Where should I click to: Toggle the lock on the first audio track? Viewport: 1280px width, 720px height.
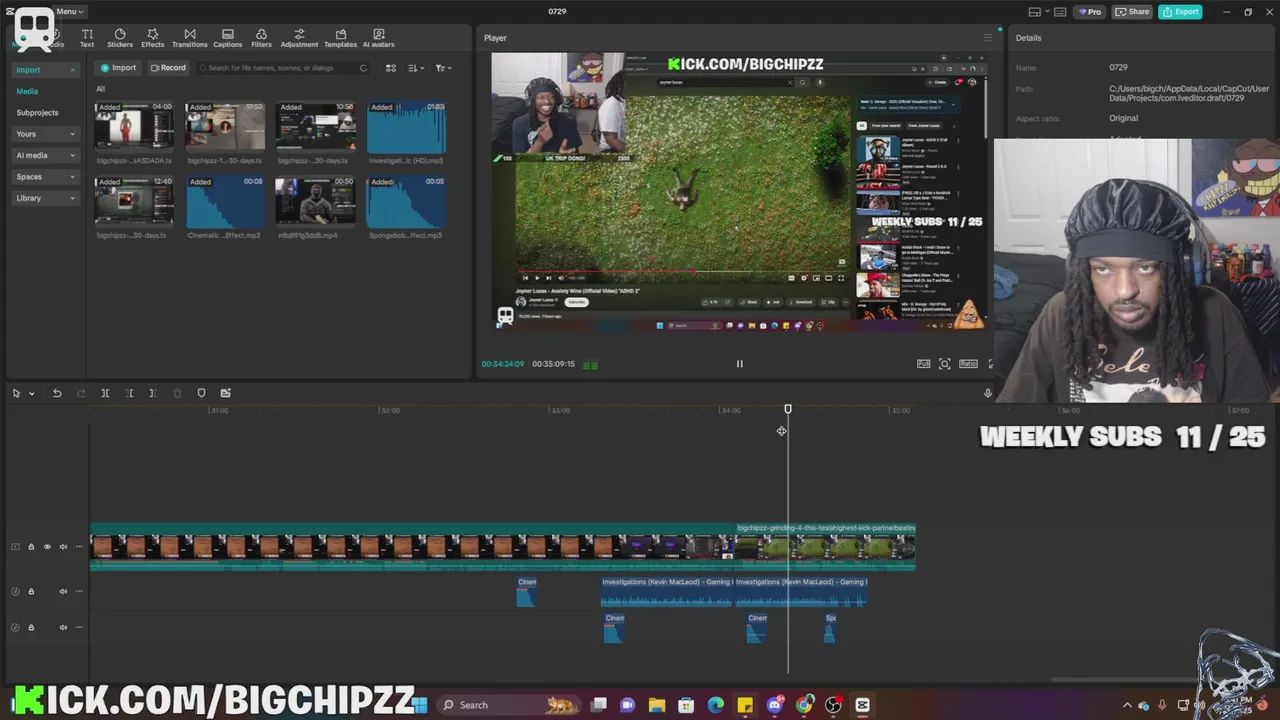[31, 591]
